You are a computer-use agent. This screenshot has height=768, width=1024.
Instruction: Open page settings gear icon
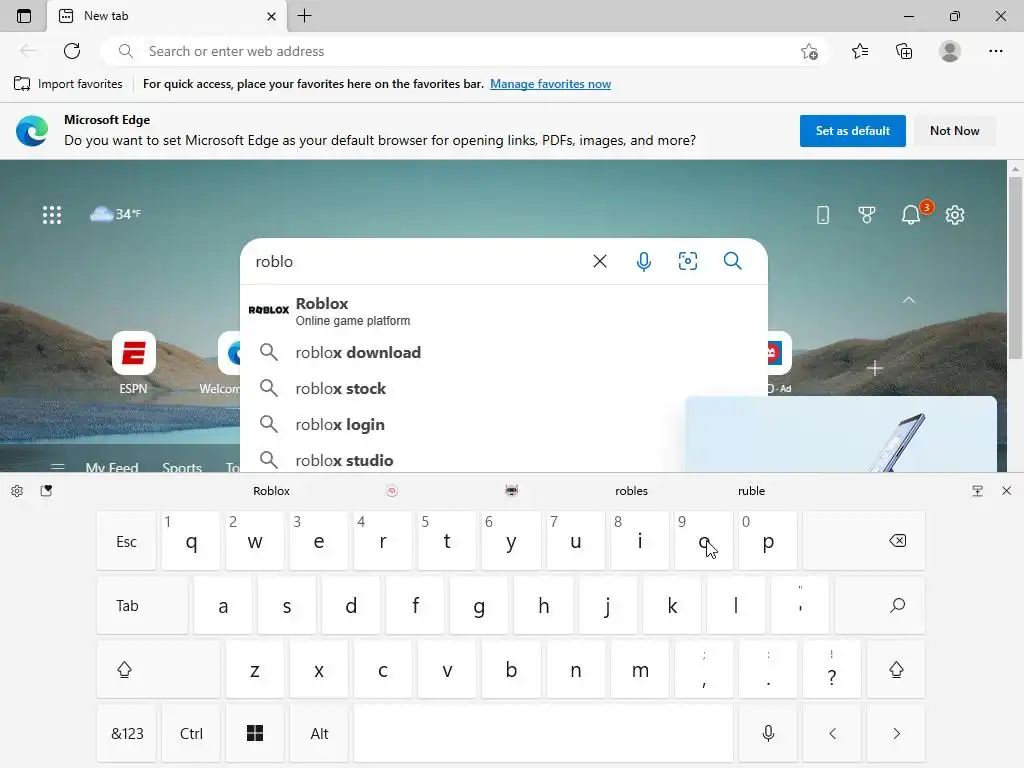(955, 215)
